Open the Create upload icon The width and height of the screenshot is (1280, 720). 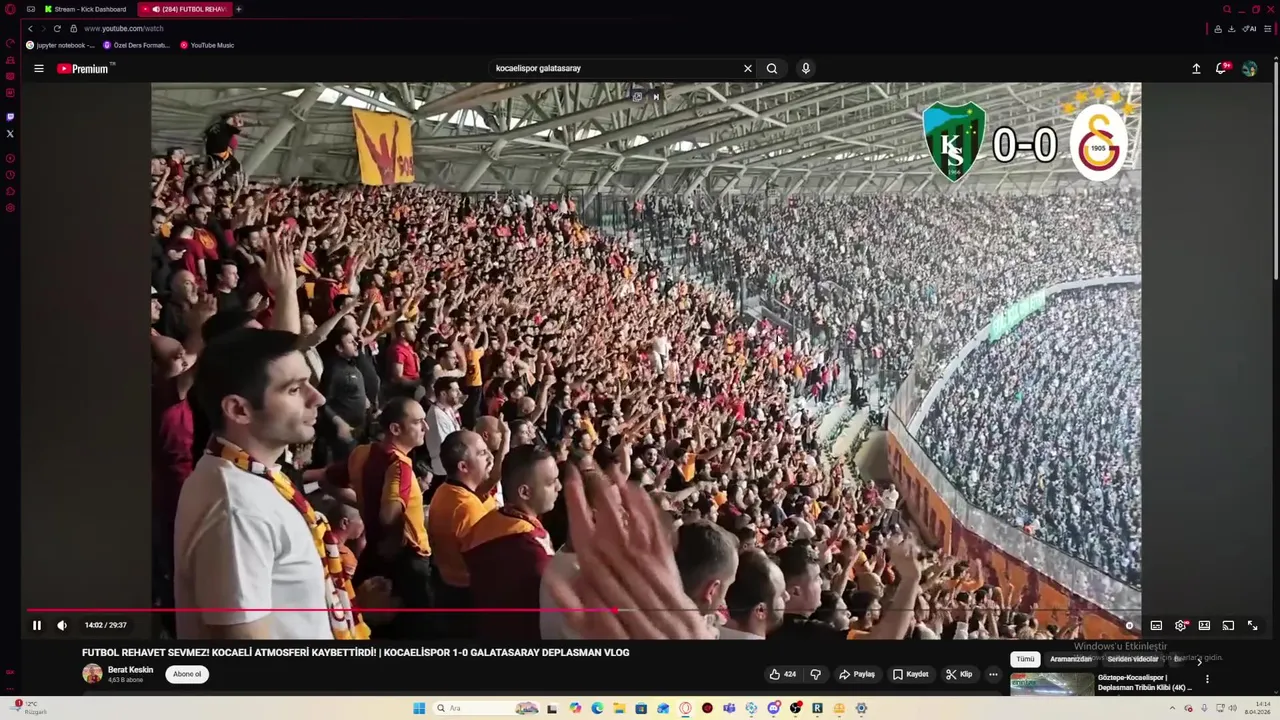point(1196,69)
